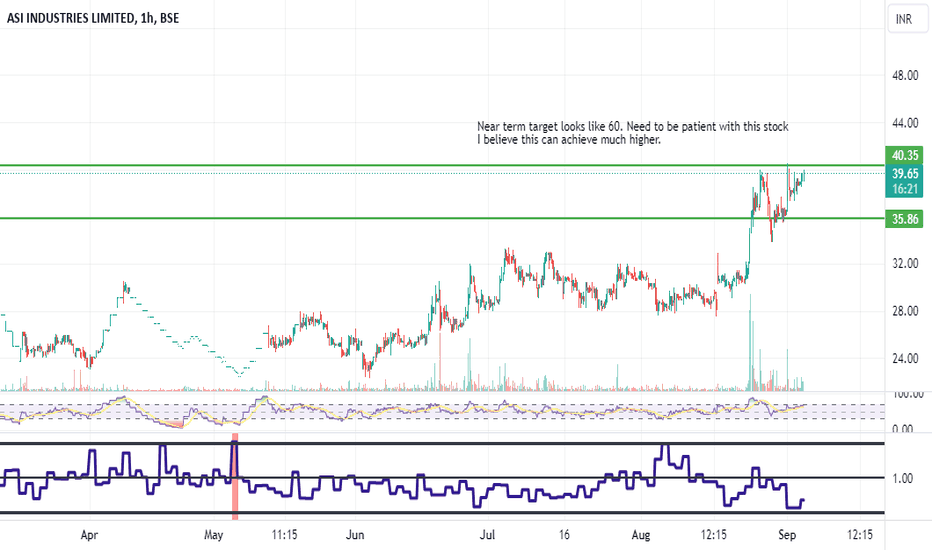Image resolution: width=932 pixels, height=550 pixels.
Task: Click the 'I believe this can achieve much higher' text
Action: (x=569, y=140)
